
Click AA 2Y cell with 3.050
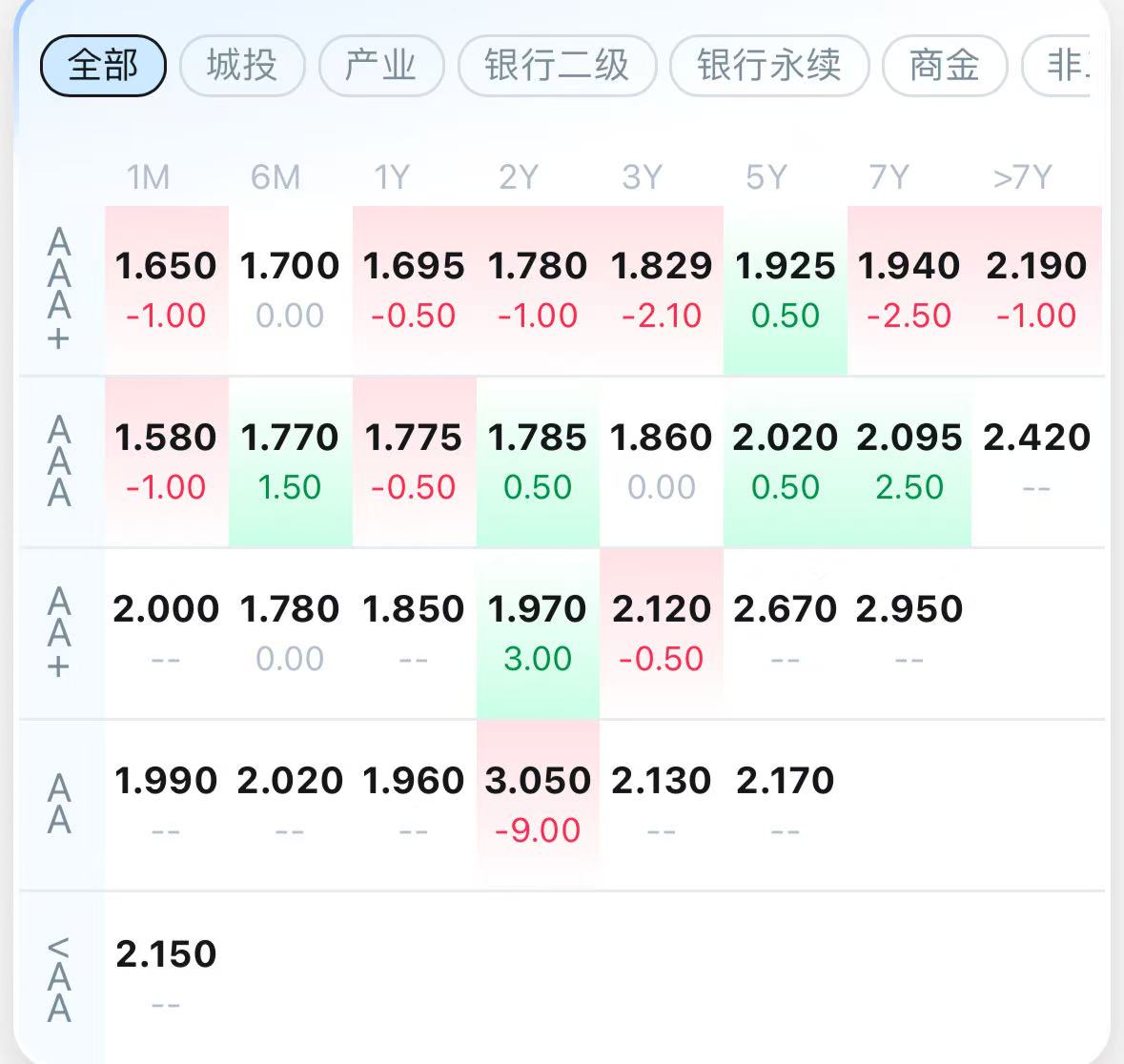pos(538,806)
